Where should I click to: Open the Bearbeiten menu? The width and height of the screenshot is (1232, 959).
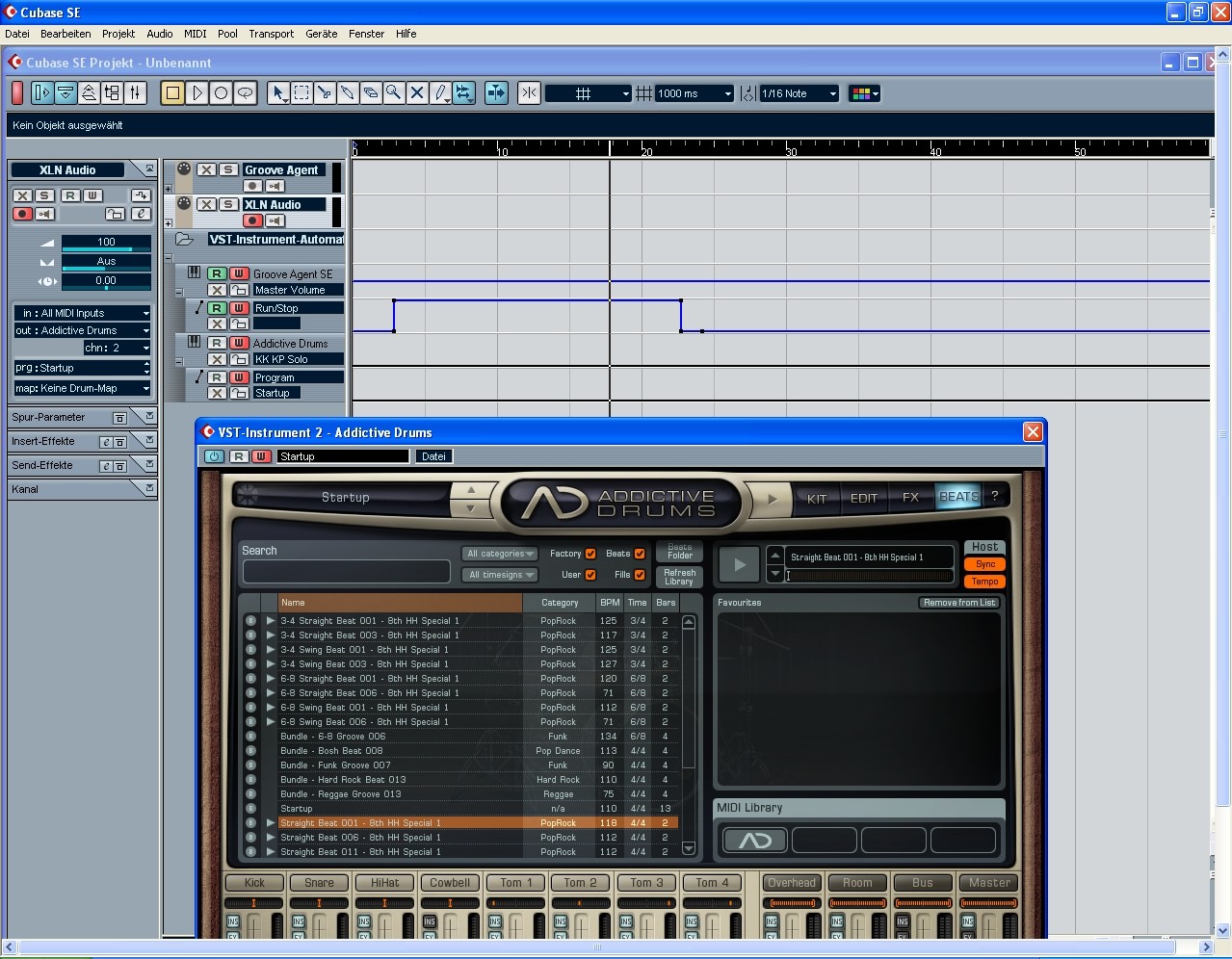pos(66,34)
